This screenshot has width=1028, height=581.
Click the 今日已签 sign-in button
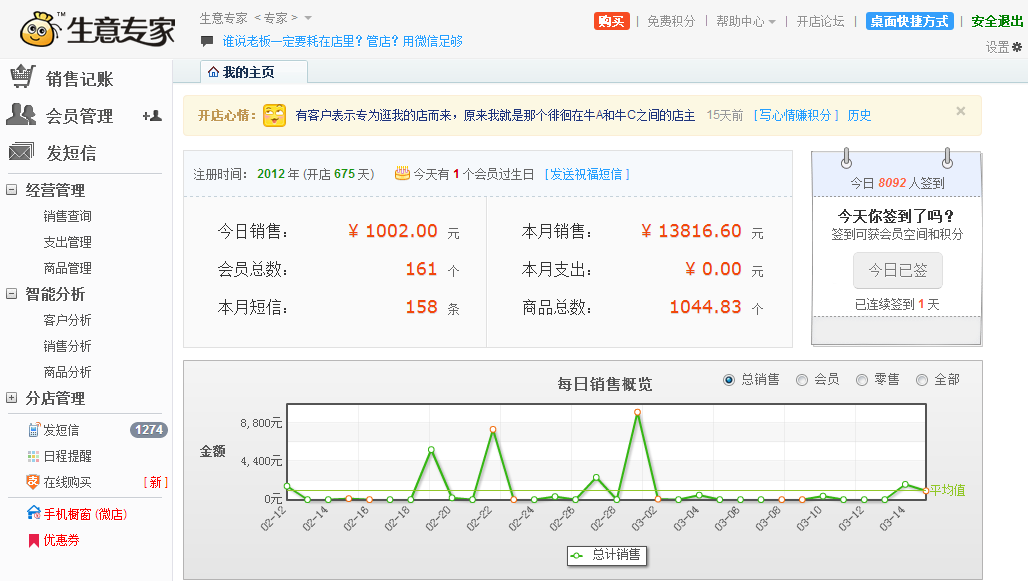pyautogui.click(x=897, y=270)
